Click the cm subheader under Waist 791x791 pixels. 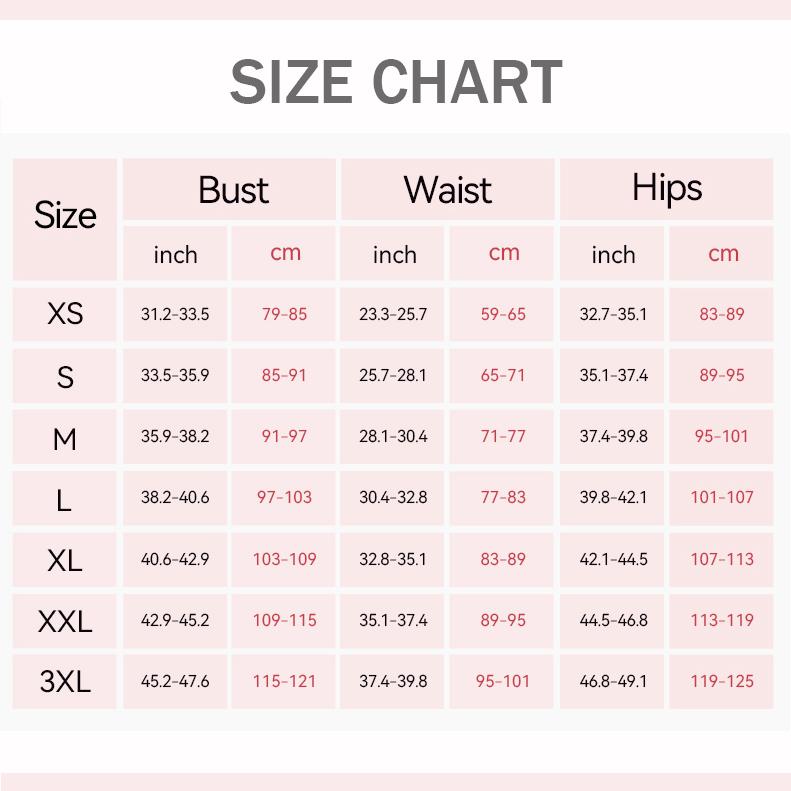[x=504, y=253]
